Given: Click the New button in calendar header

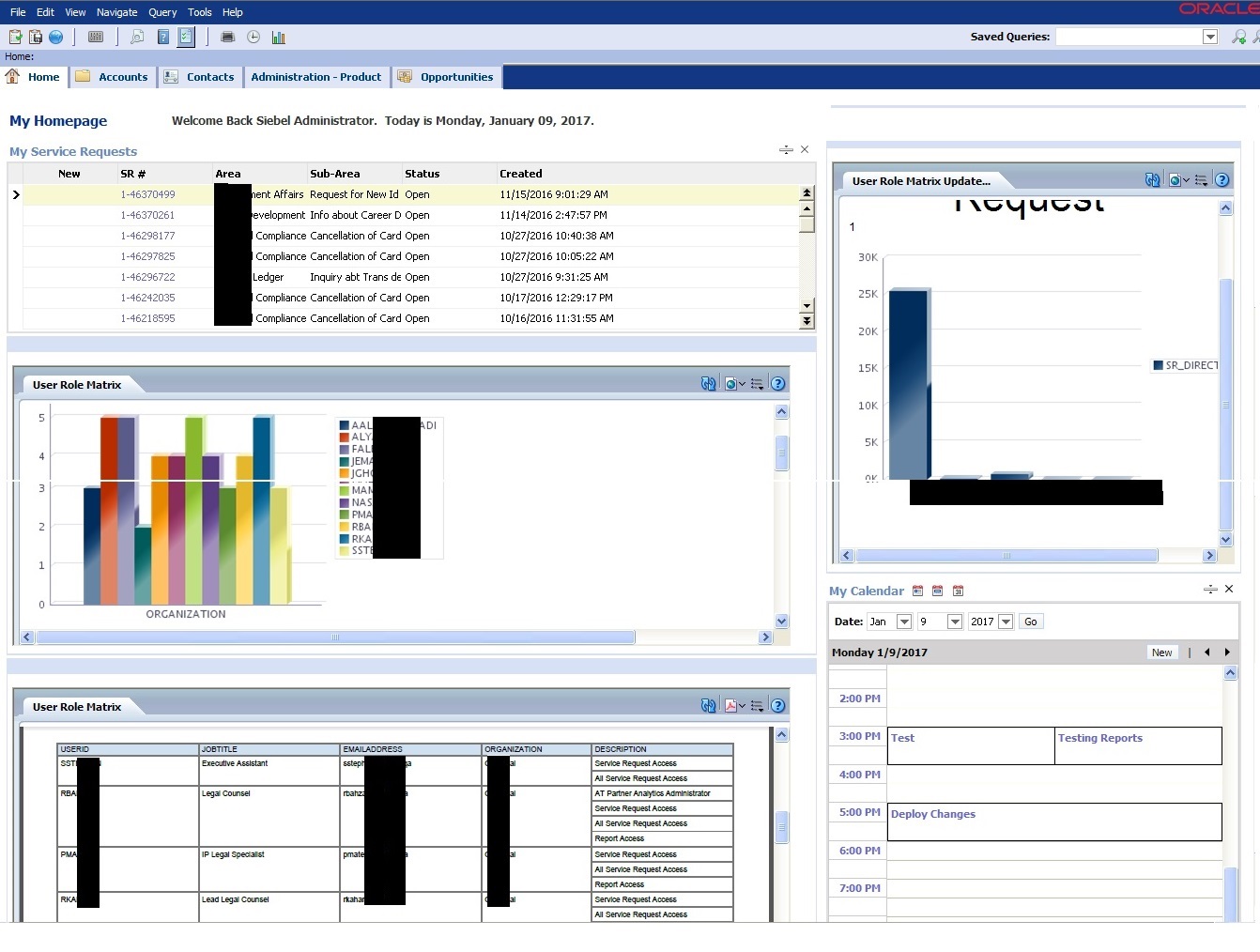Looking at the screenshot, I should point(1161,653).
